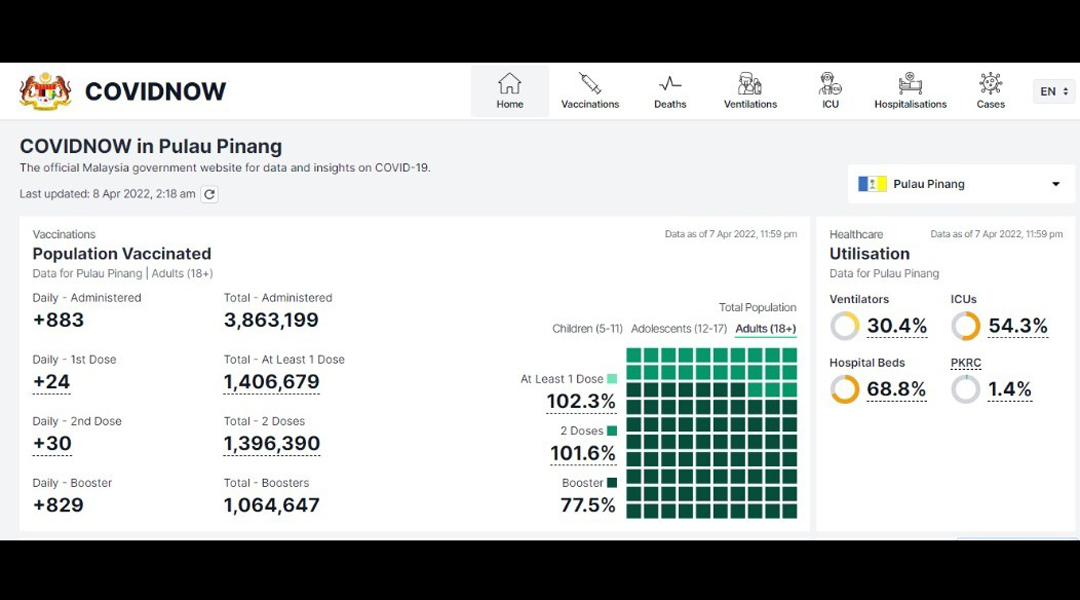Switch to Children (5-11) tab
The height and width of the screenshot is (600, 1080).
click(x=587, y=329)
